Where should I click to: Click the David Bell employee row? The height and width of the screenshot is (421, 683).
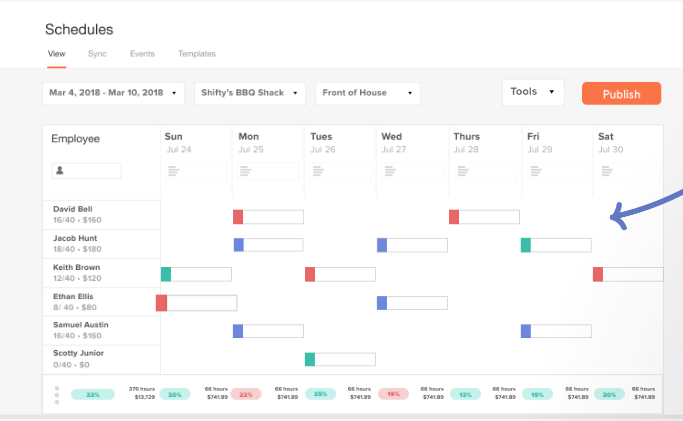(101, 215)
